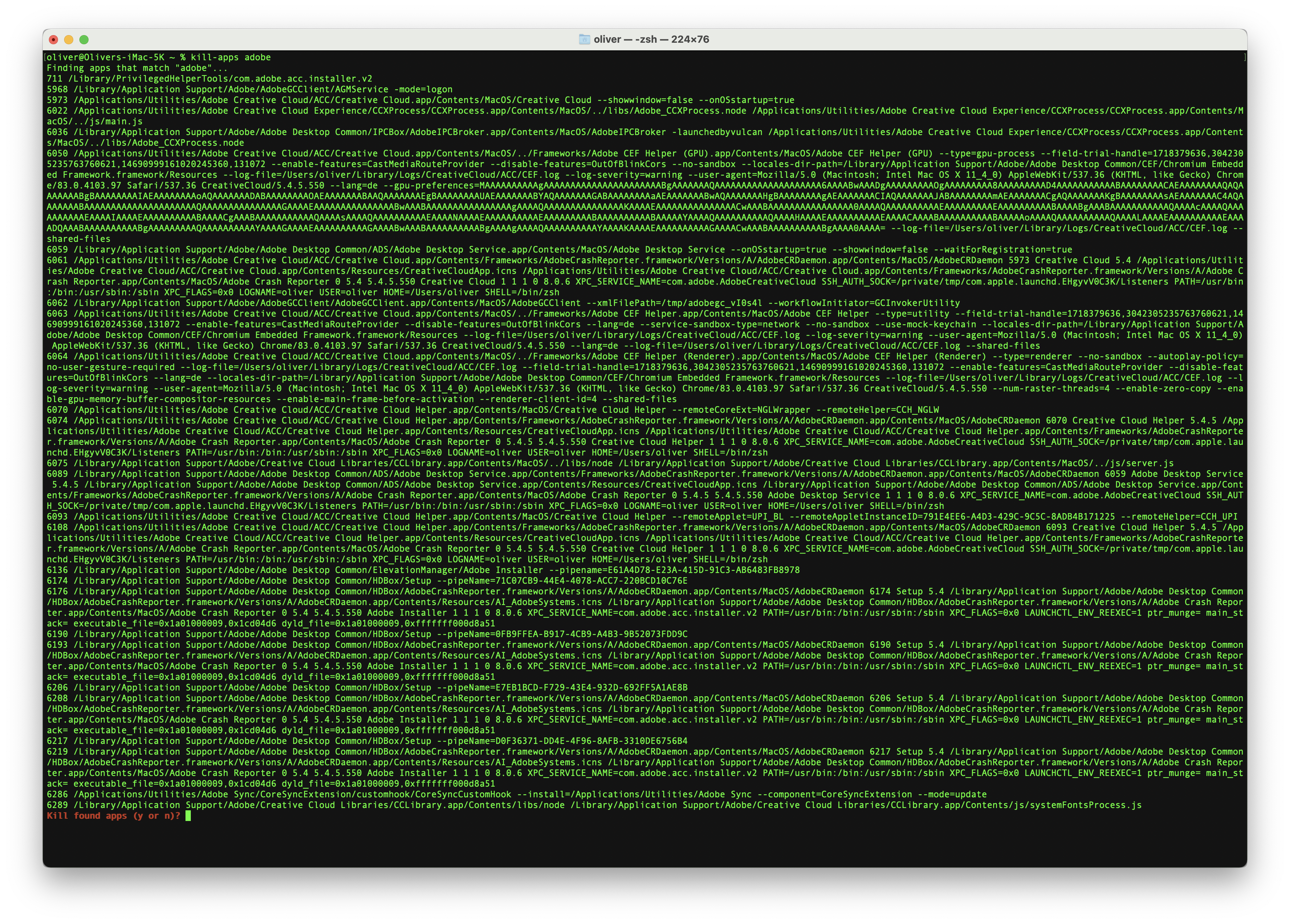Click the red "Kill found apps (y or n)?" prompt
The height and width of the screenshot is (924, 1290).
coord(113,815)
